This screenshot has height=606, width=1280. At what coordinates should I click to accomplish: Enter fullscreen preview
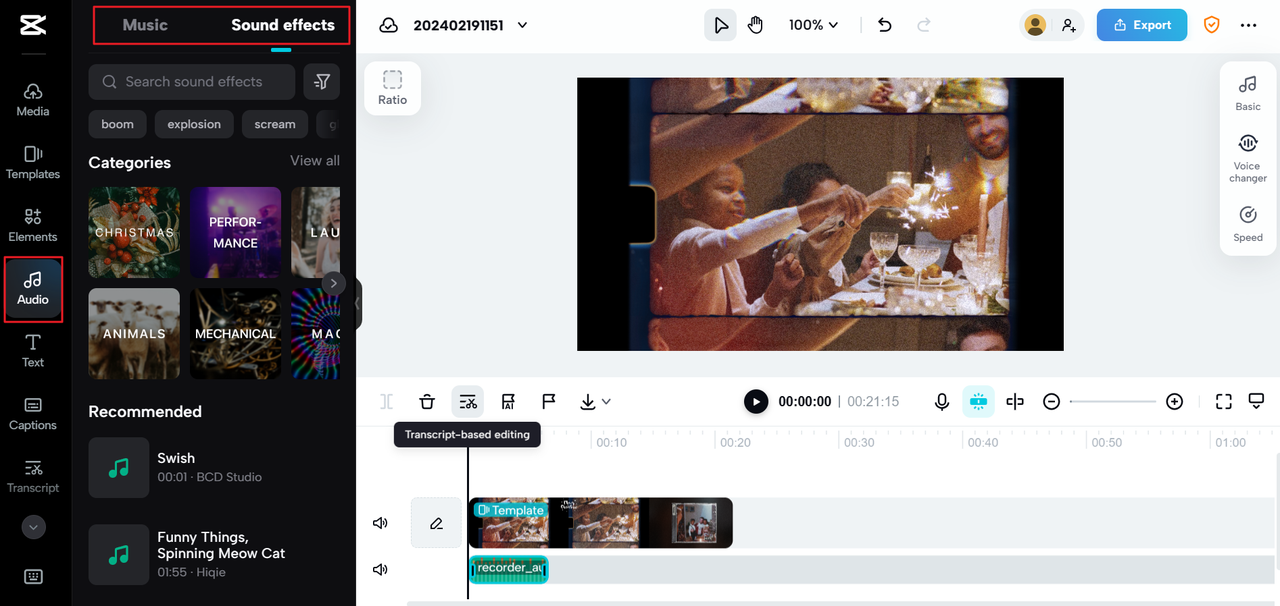coord(1223,402)
